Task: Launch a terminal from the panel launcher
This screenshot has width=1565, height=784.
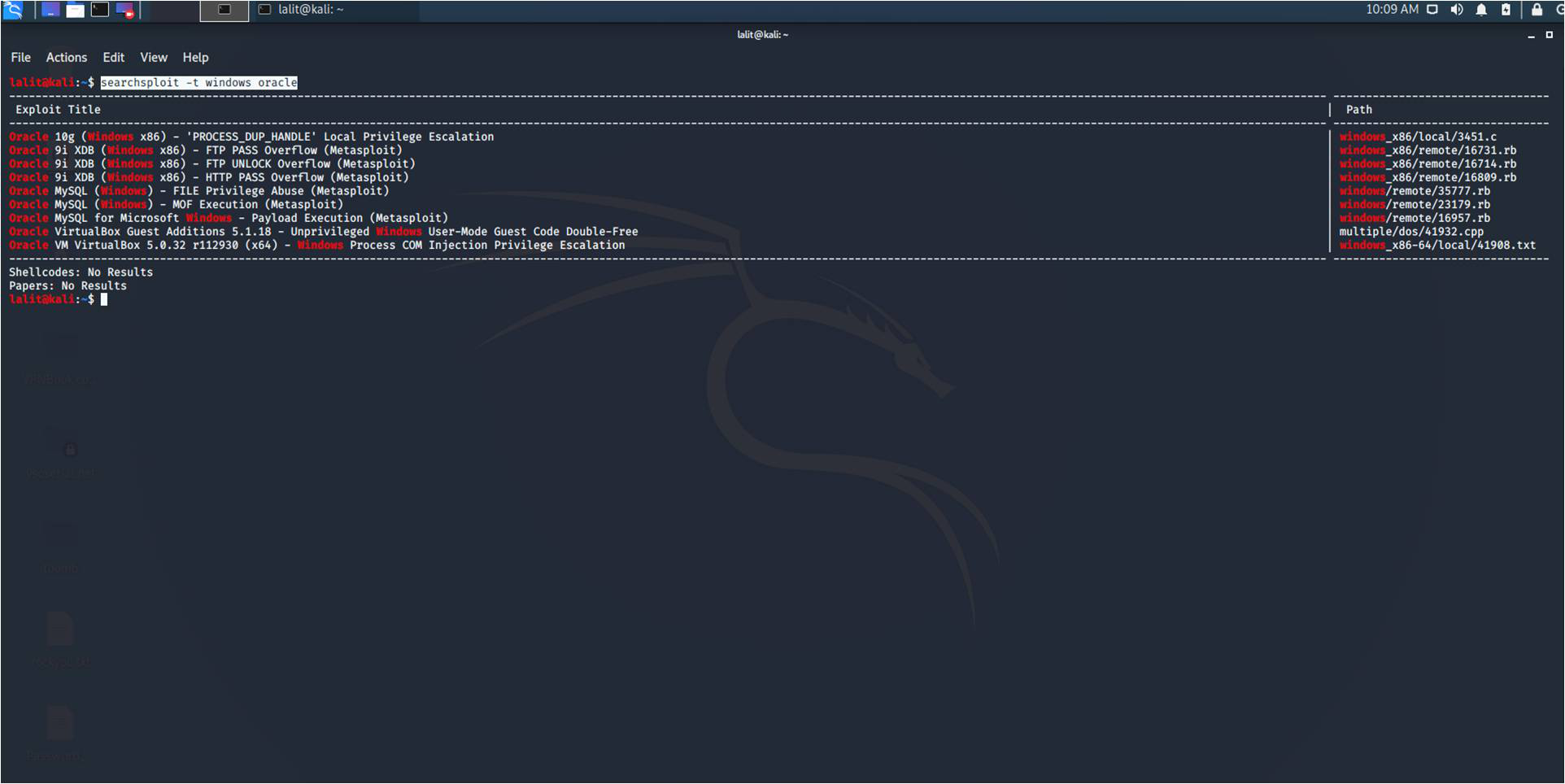Action: tap(100, 11)
